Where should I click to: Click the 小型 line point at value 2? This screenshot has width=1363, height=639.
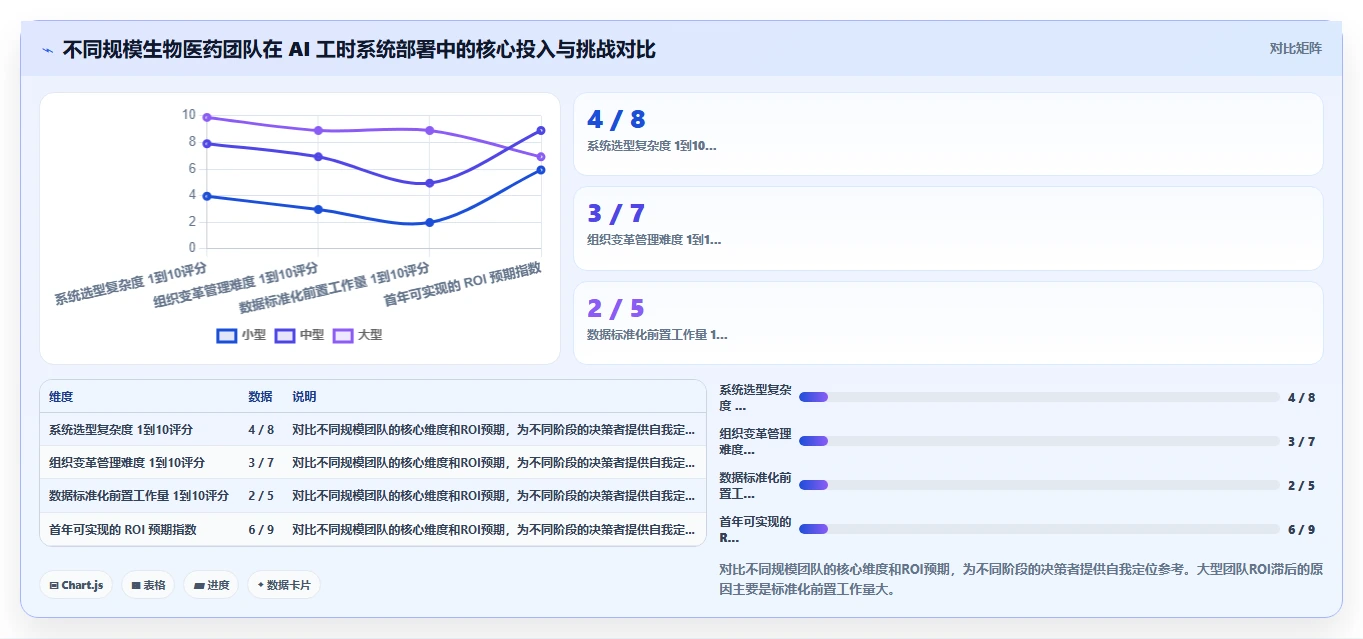pyautogui.click(x=430, y=222)
